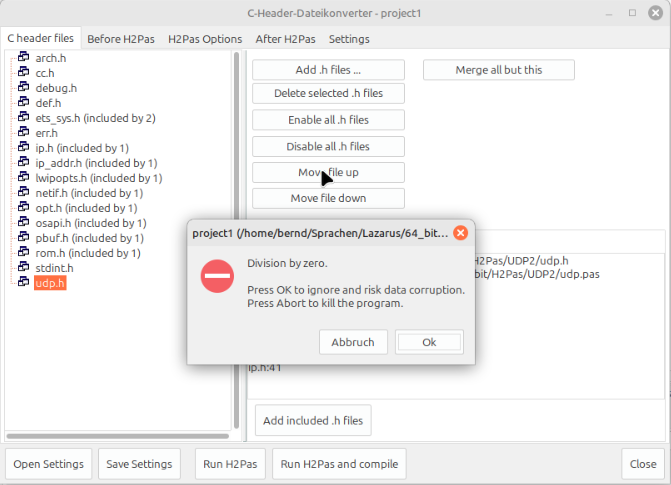The width and height of the screenshot is (671, 485).
Task: Click the red error icon in dialog
Action: (x=217, y=276)
